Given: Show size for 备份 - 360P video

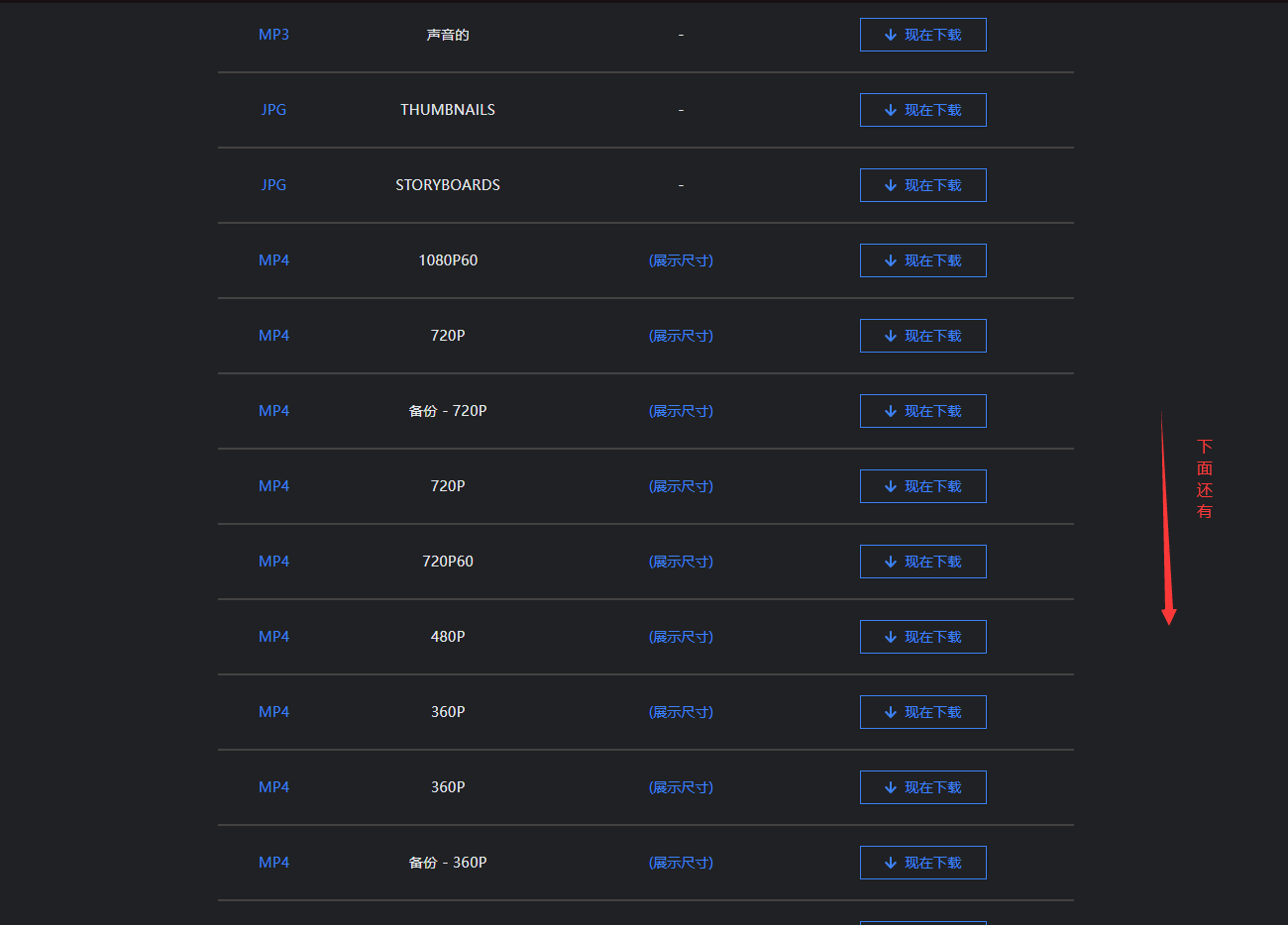Looking at the screenshot, I should pos(681,863).
